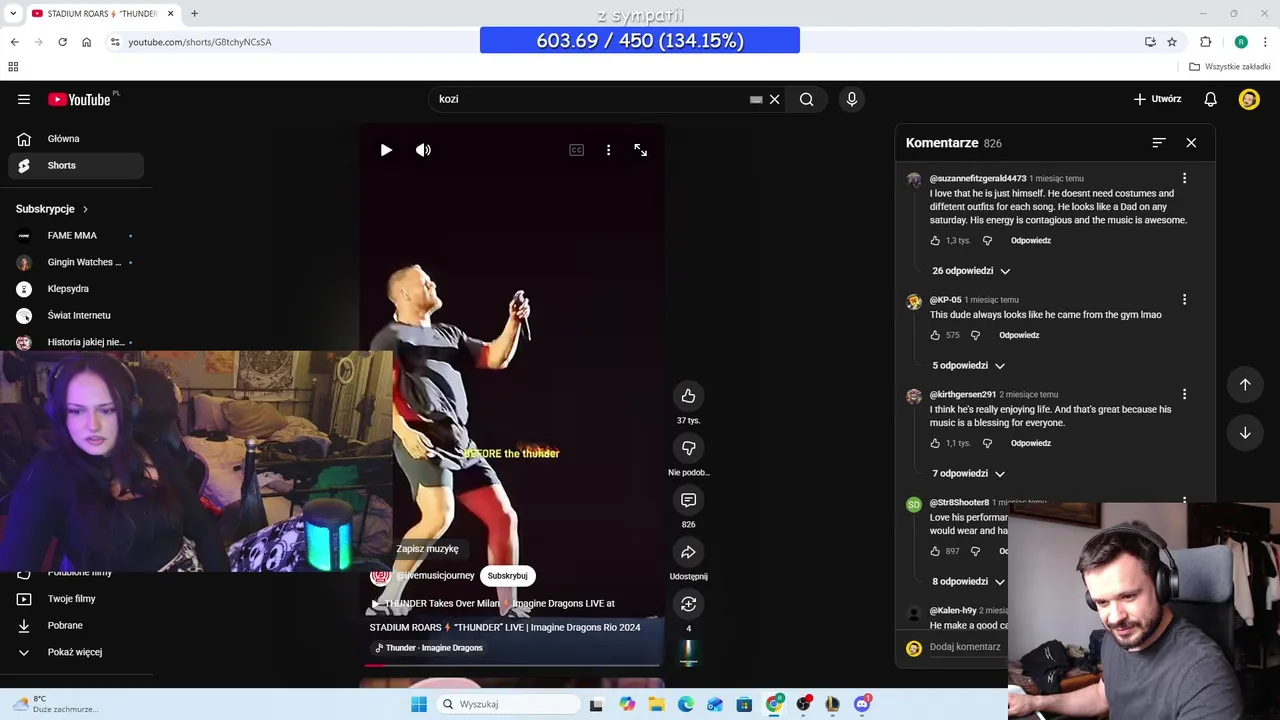Go to the previous Short with up arrow
Screen dimensions: 1280x720
pos(1245,384)
